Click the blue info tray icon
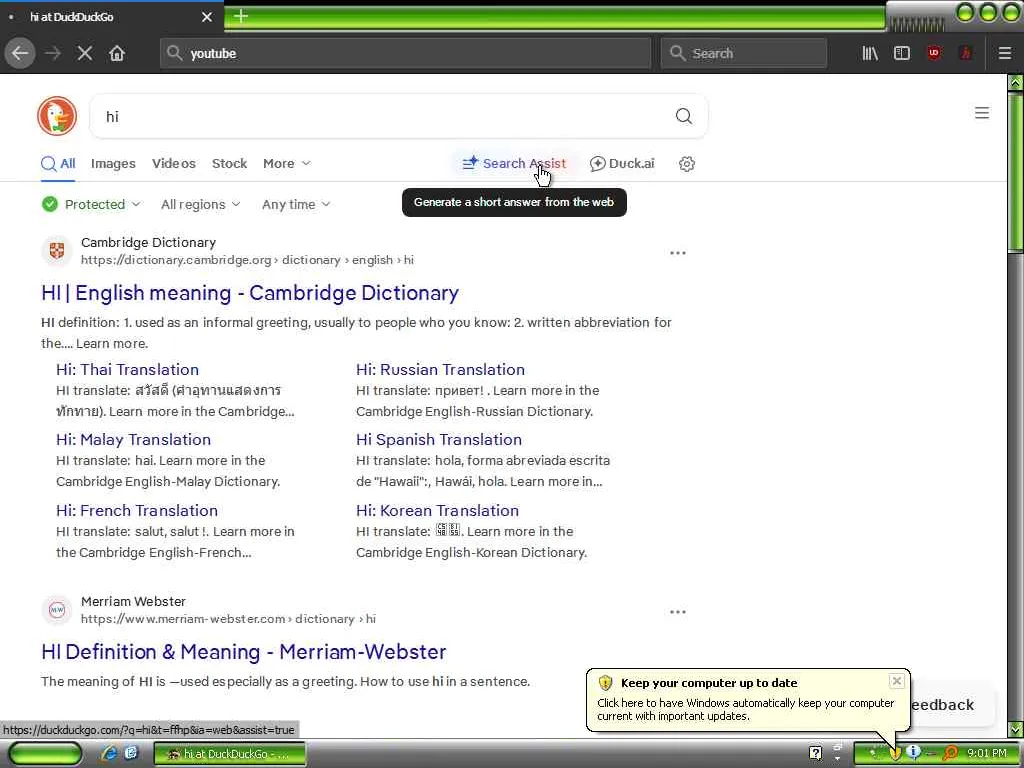Viewport: 1024px width, 768px height. pyautogui.click(x=914, y=753)
